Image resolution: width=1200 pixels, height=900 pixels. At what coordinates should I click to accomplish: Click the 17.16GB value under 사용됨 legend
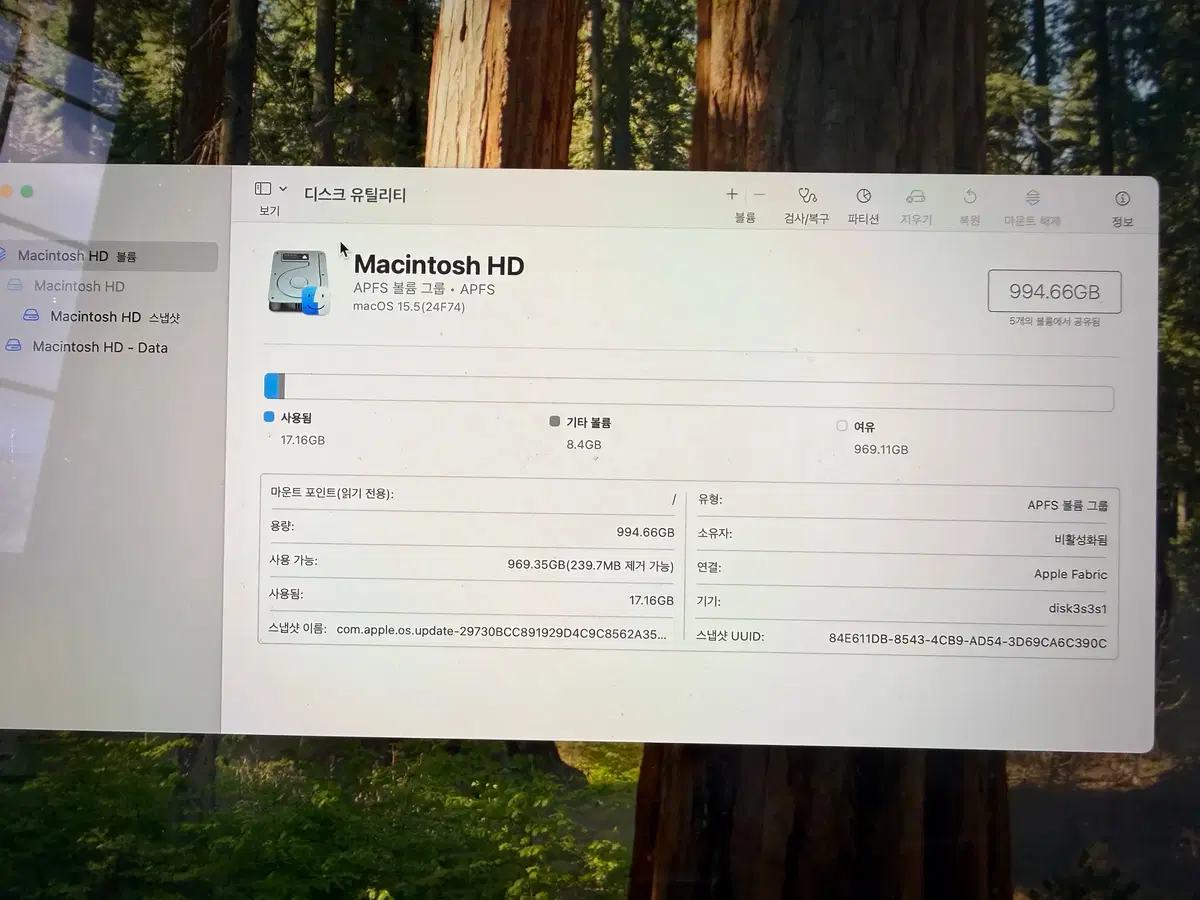point(302,440)
